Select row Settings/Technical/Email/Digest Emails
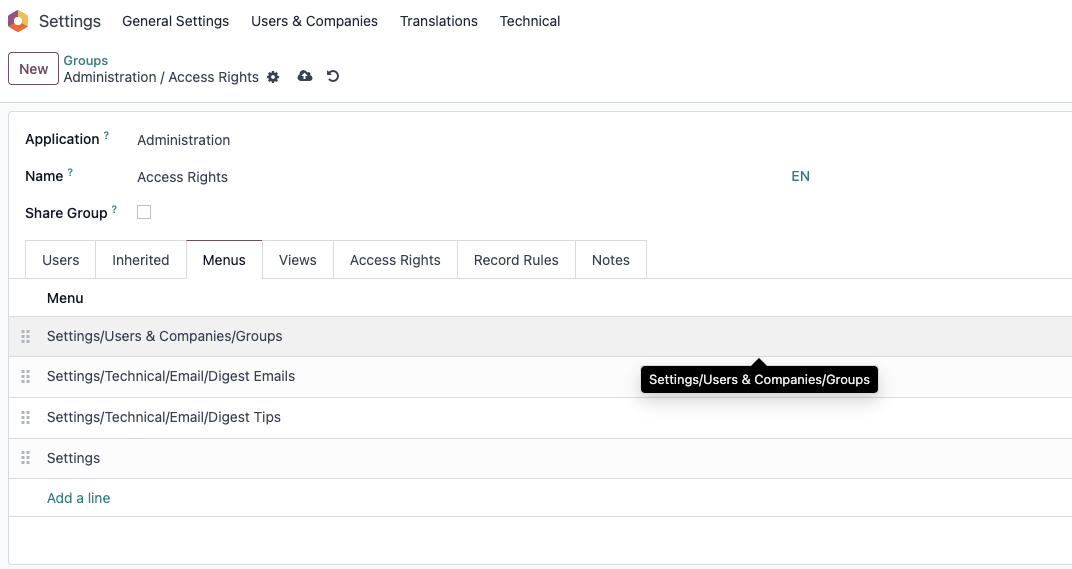This screenshot has height=569, width=1072. tap(540, 377)
